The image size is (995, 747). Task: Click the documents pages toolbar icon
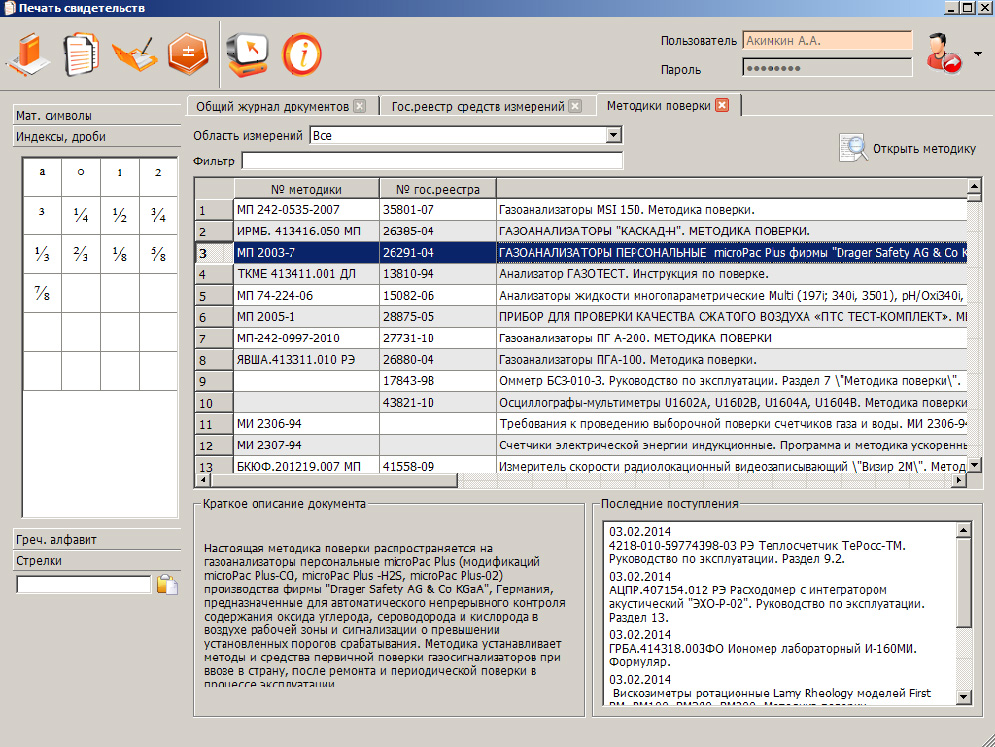click(x=80, y=54)
